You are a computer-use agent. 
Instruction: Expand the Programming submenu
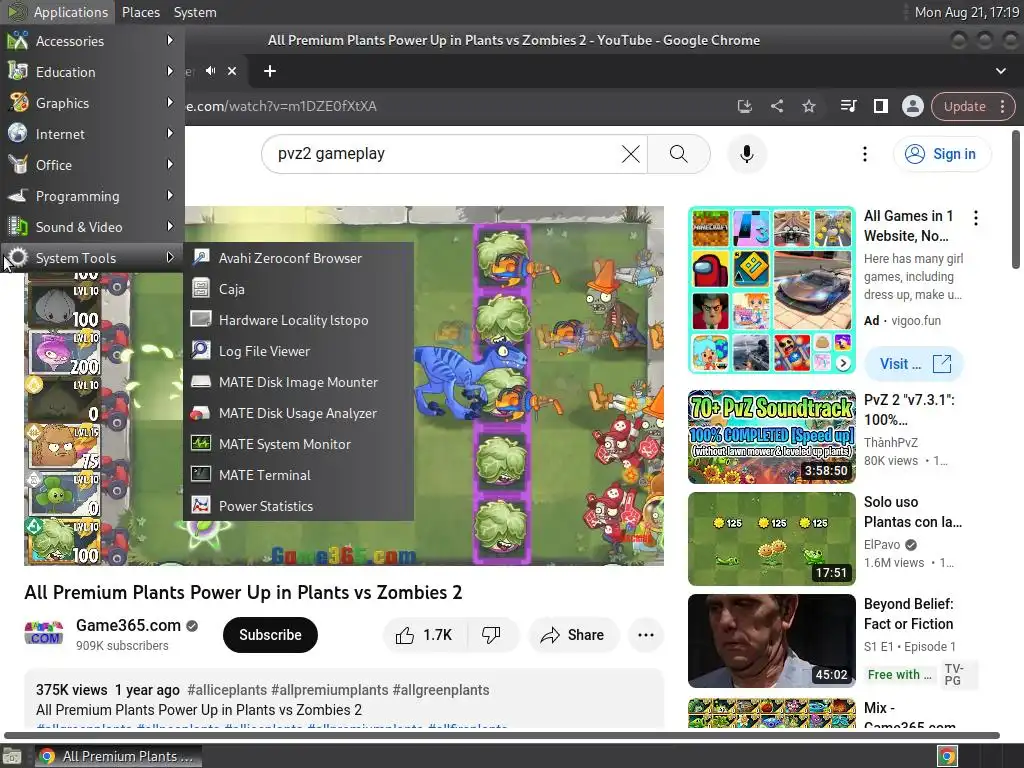(92, 196)
